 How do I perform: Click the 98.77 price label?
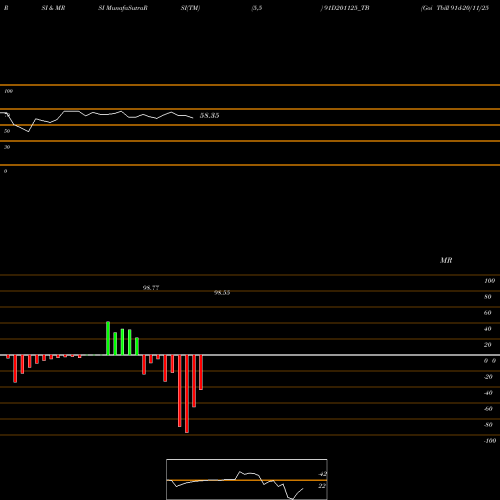click(x=151, y=288)
